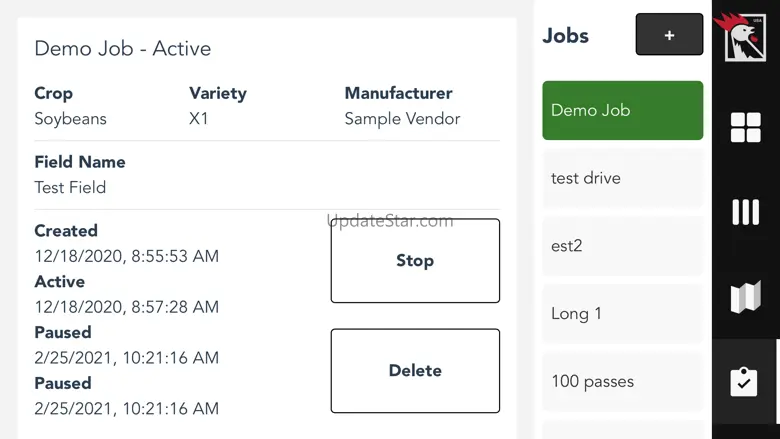Select the Demo Job entry

pyautogui.click(x=622, y=110)
